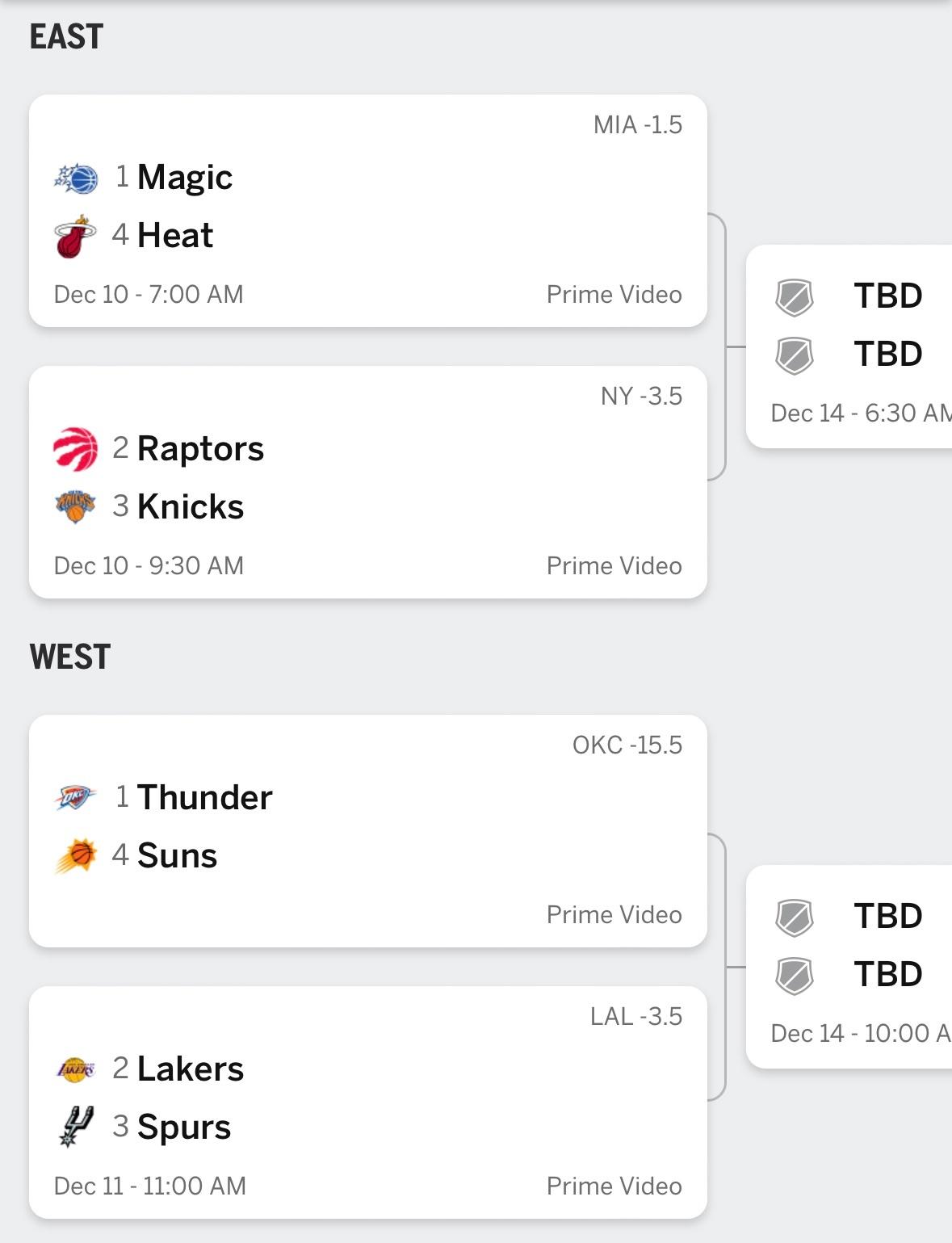The width and height of the screenshot is (952, 1243).
Task: Open the East semifinal TBD matchup card
Action: coord(849,346)
